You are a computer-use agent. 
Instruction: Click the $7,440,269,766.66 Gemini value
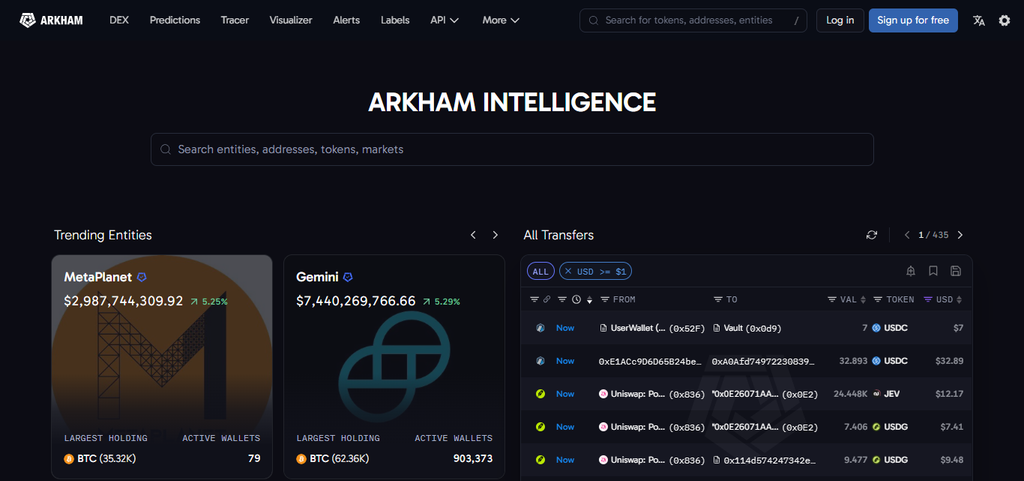(356, 301)
